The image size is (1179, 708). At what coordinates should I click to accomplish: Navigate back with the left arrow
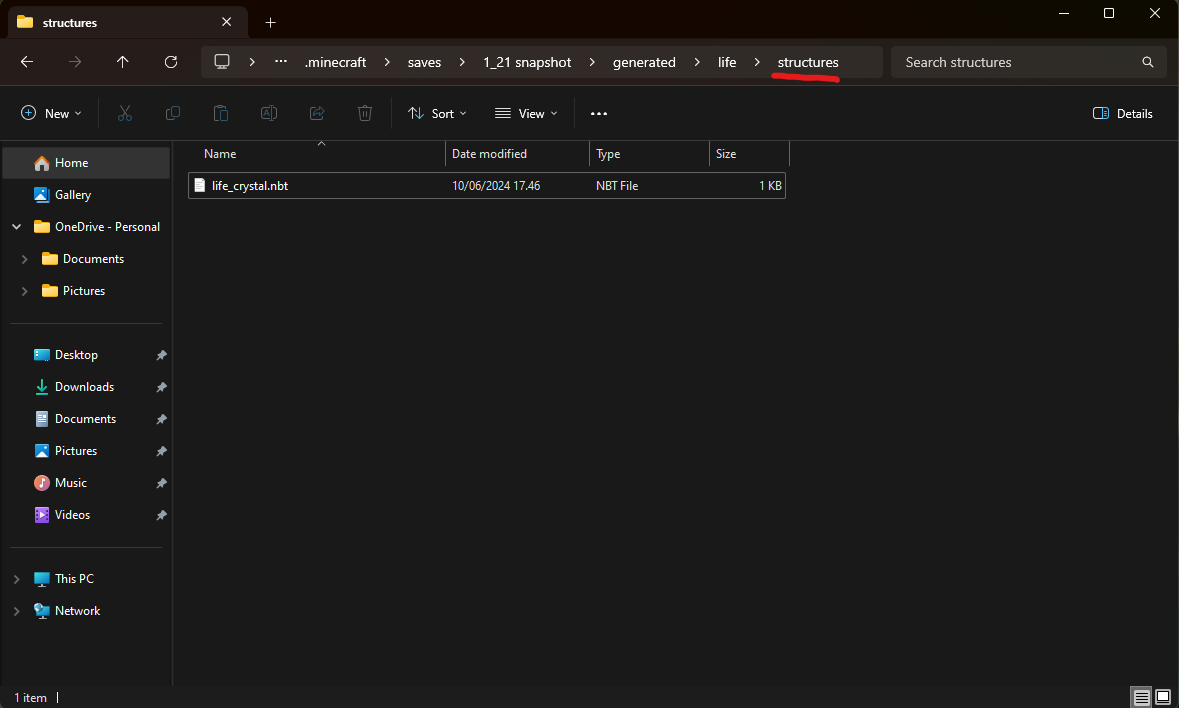(27, 62)
